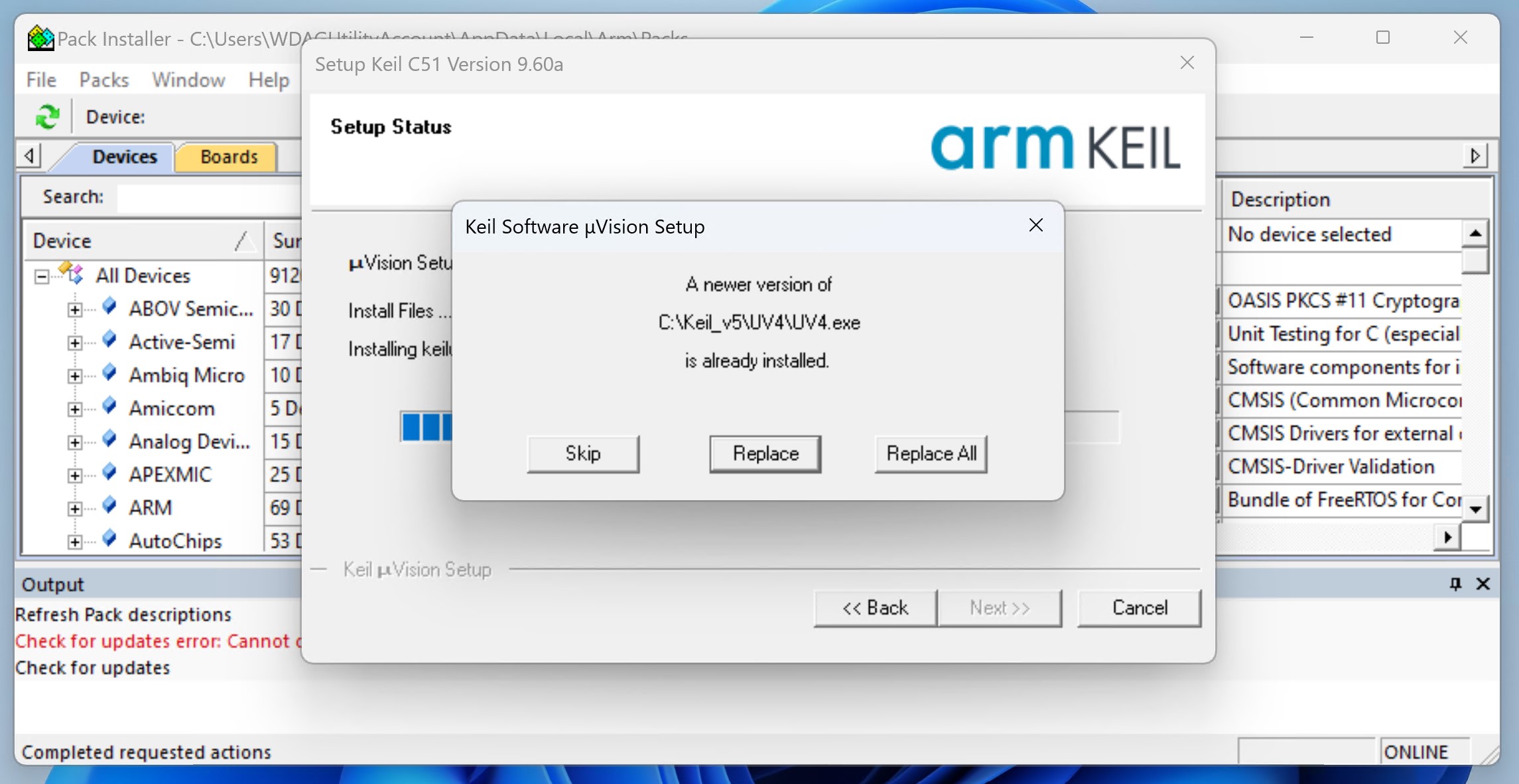The width and height of the screenshot is (1519, 784).
Task: Click the All Devices tree icon
Action: [72, 273]
